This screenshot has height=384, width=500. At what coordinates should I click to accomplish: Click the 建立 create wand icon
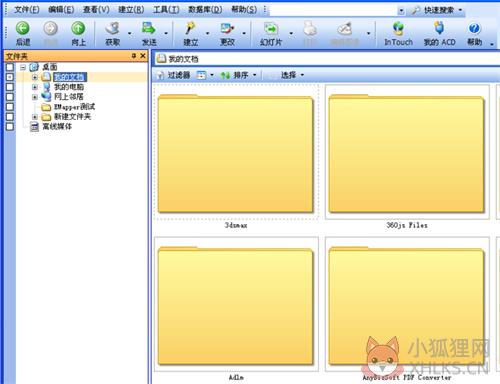(x=190, y=29)
